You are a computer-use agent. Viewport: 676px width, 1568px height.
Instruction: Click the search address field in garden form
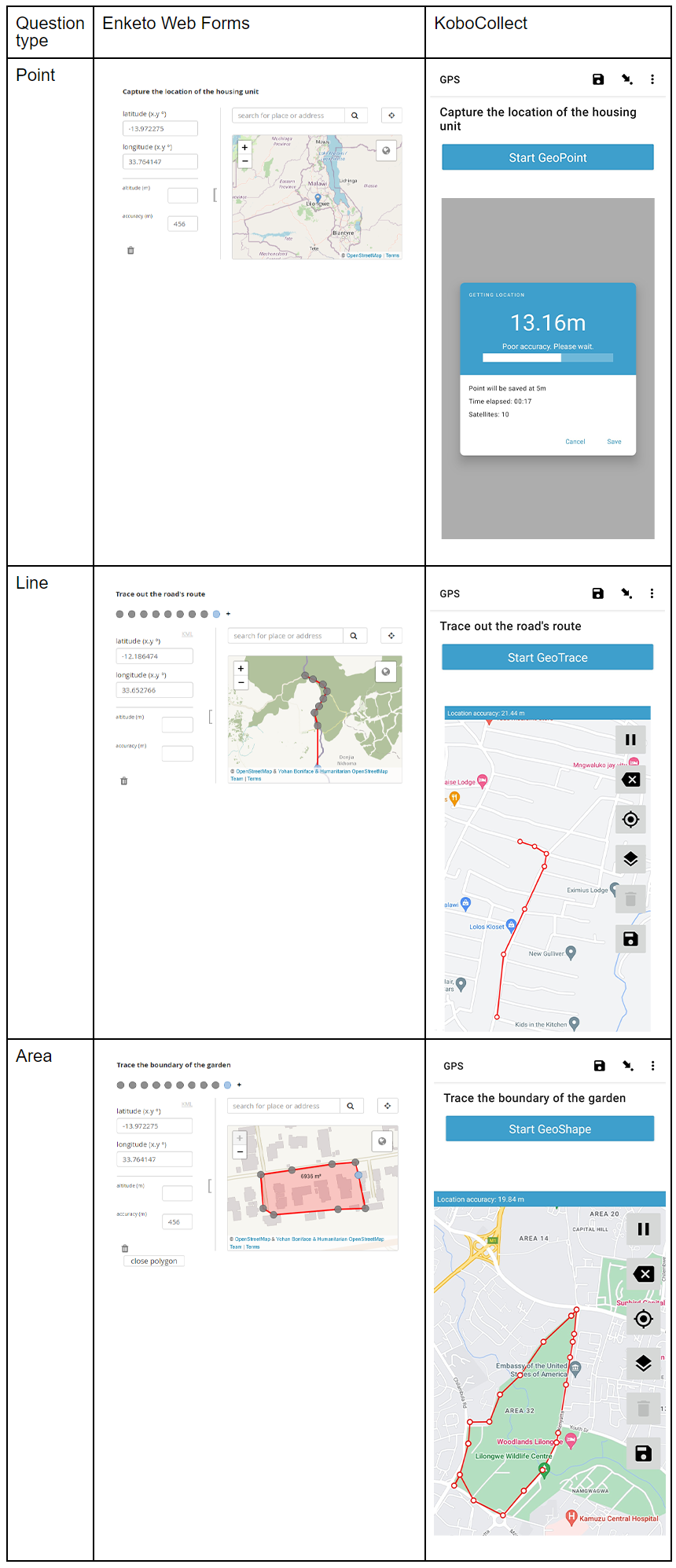coord(283,1106)
